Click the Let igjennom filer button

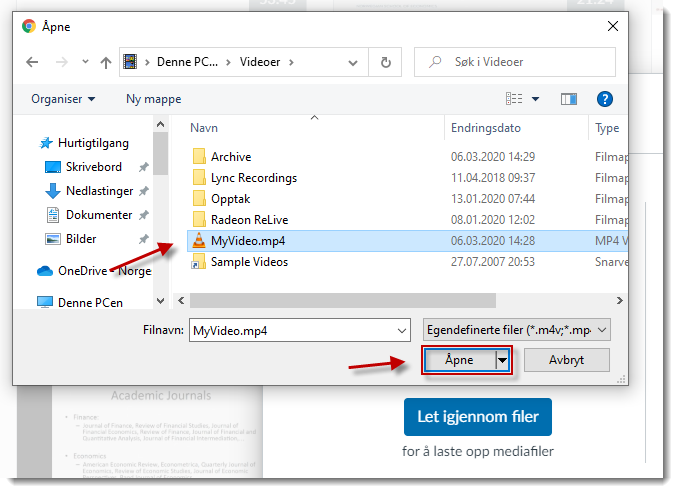pyautogui.click(x=478, y=417)
